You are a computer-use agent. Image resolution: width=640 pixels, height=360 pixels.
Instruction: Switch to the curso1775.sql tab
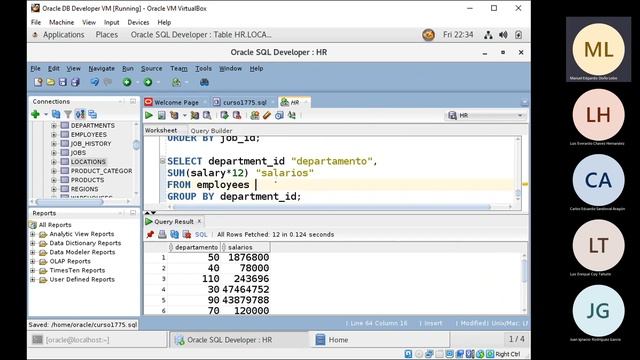click(x=244, y=102)
